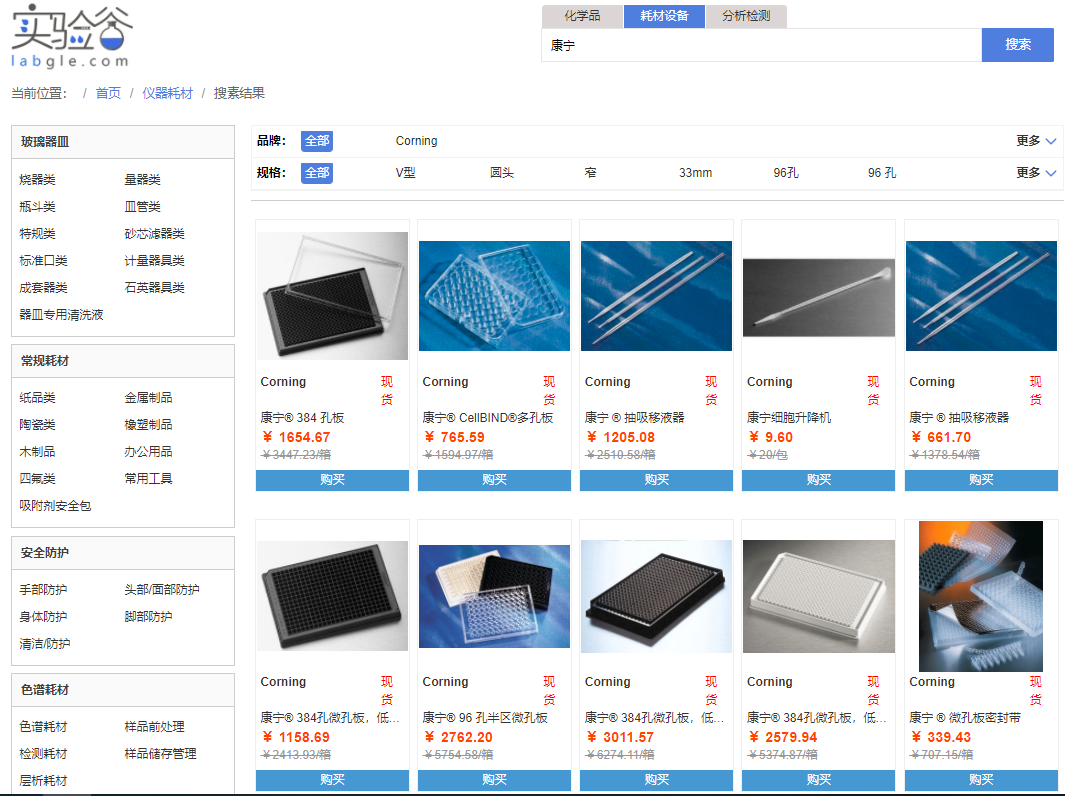Open the 皿管类 category
This screenshot has width=1065, height=796.
click(x=143, y=206)
